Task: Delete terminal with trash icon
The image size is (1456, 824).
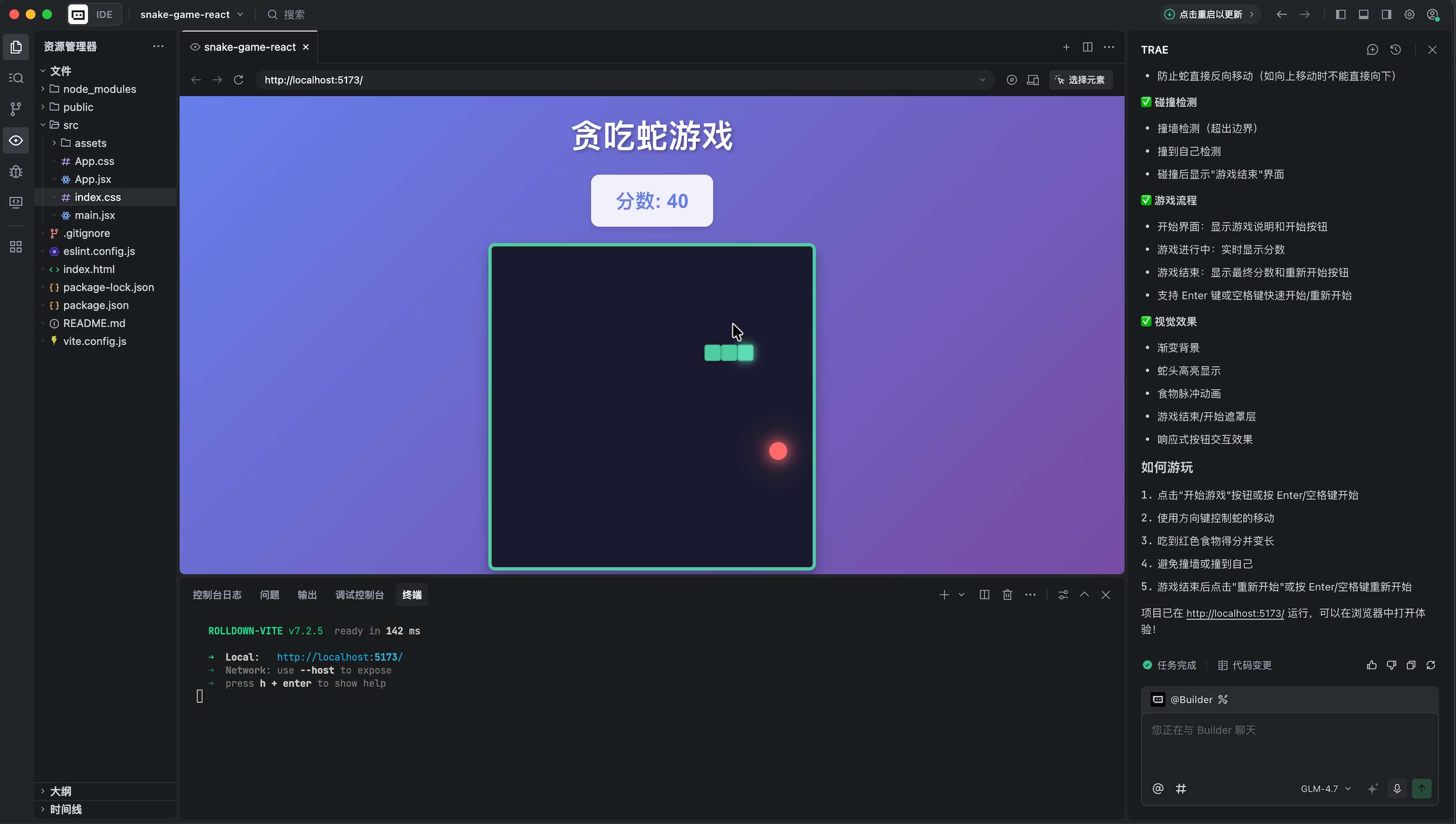Action: tap(1007, 595)
